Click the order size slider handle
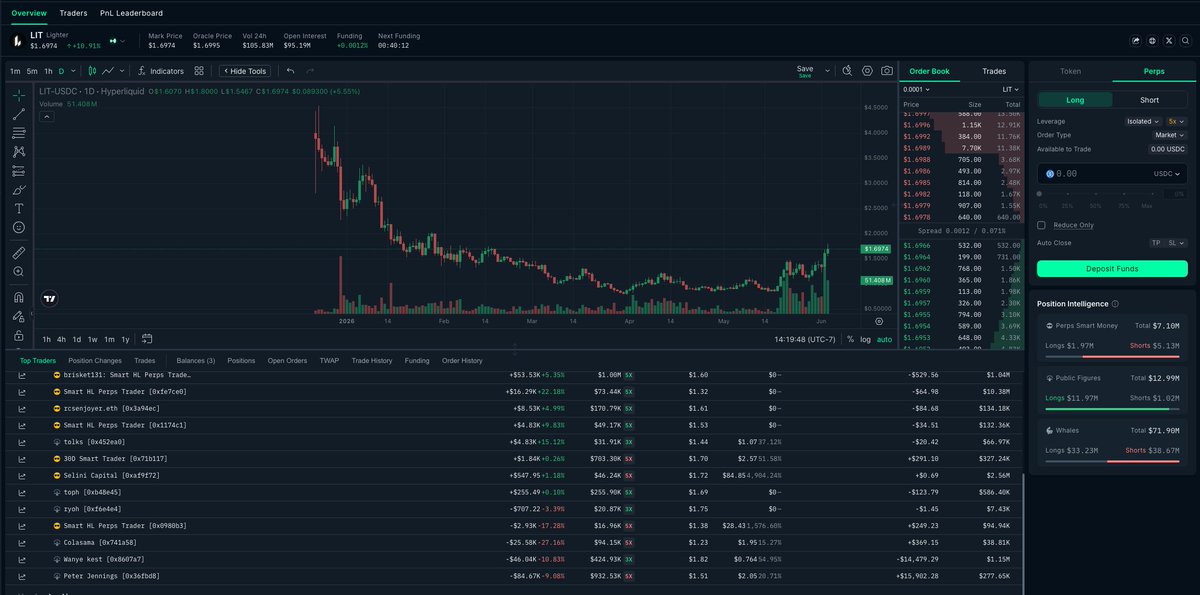This screenshot has height=595, width=1200. [1041, 193]
